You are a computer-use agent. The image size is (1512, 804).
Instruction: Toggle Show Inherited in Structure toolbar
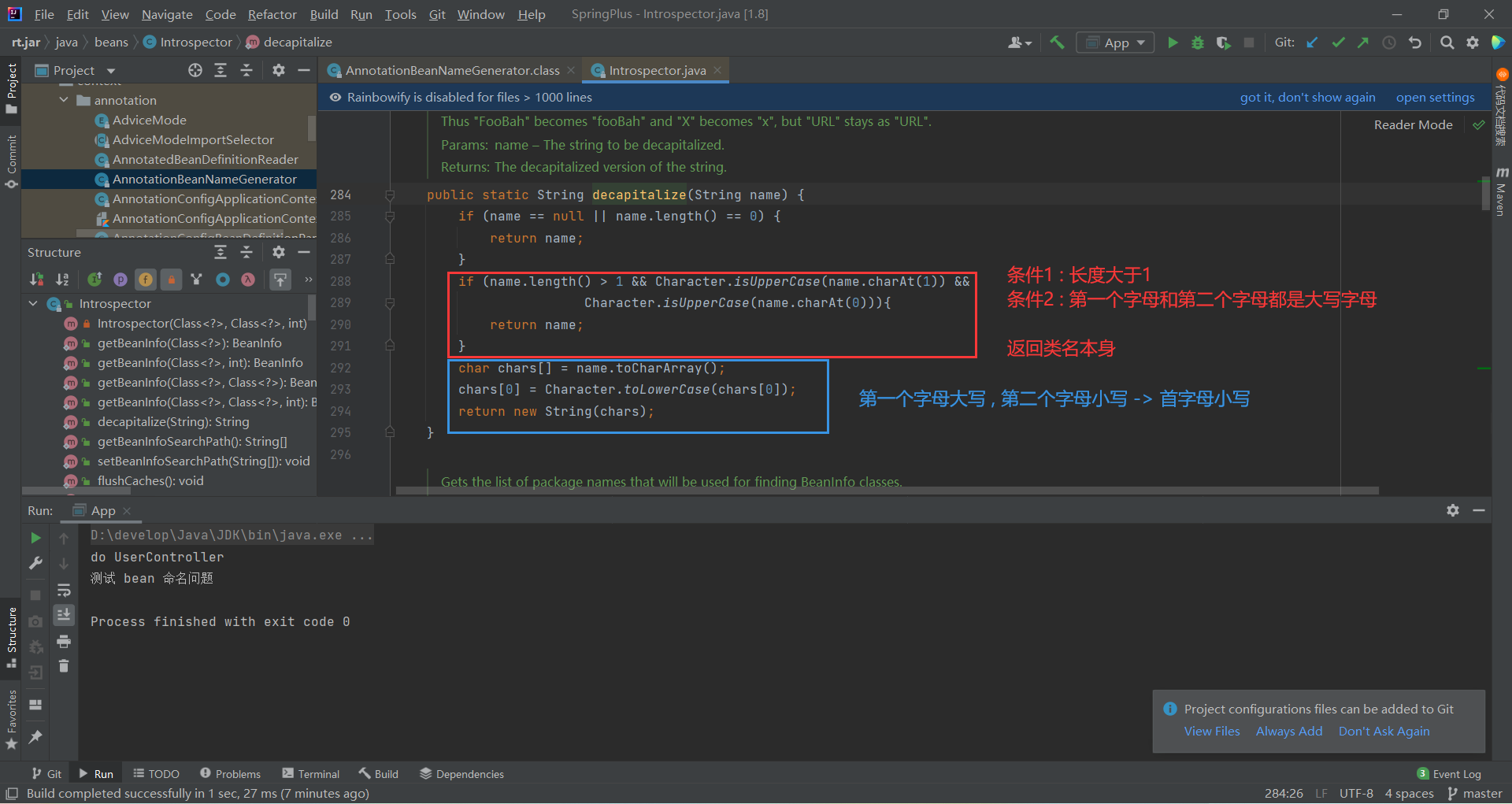[x=94, y=280]
